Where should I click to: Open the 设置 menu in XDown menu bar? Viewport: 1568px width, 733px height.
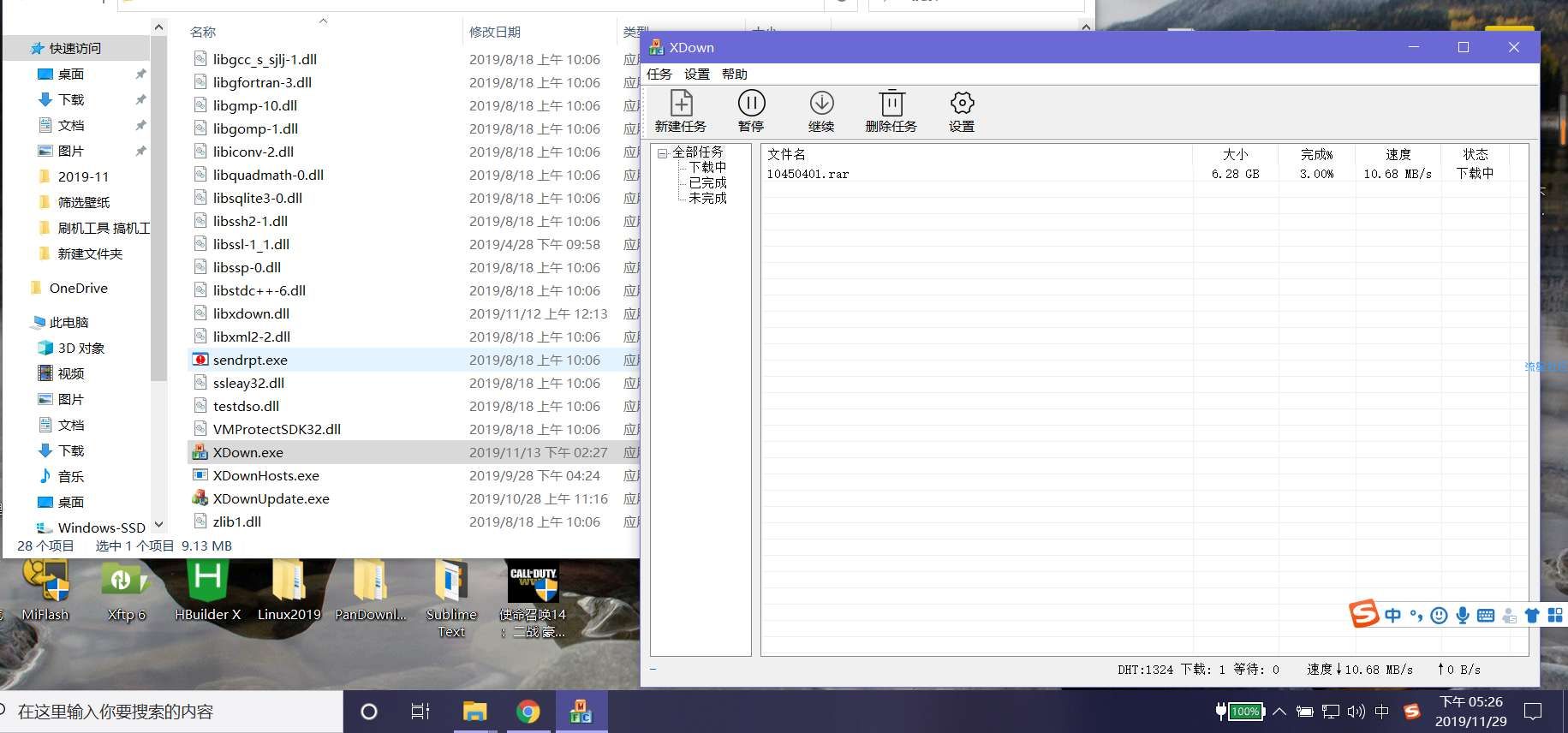click(x=697, y=74)
